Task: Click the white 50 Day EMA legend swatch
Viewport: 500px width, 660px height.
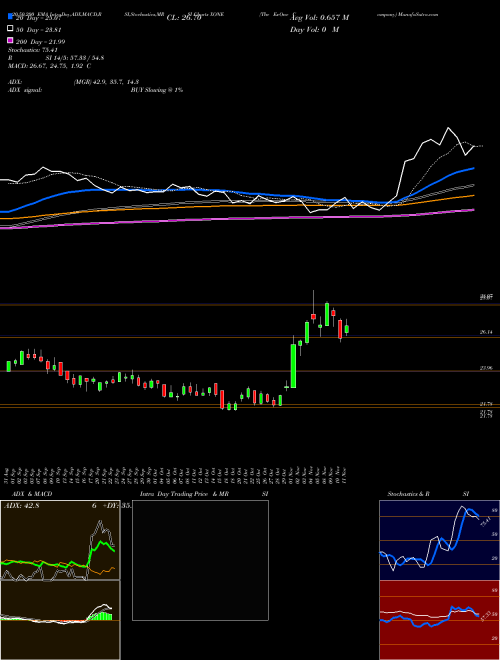Action: tap(10, 29)
